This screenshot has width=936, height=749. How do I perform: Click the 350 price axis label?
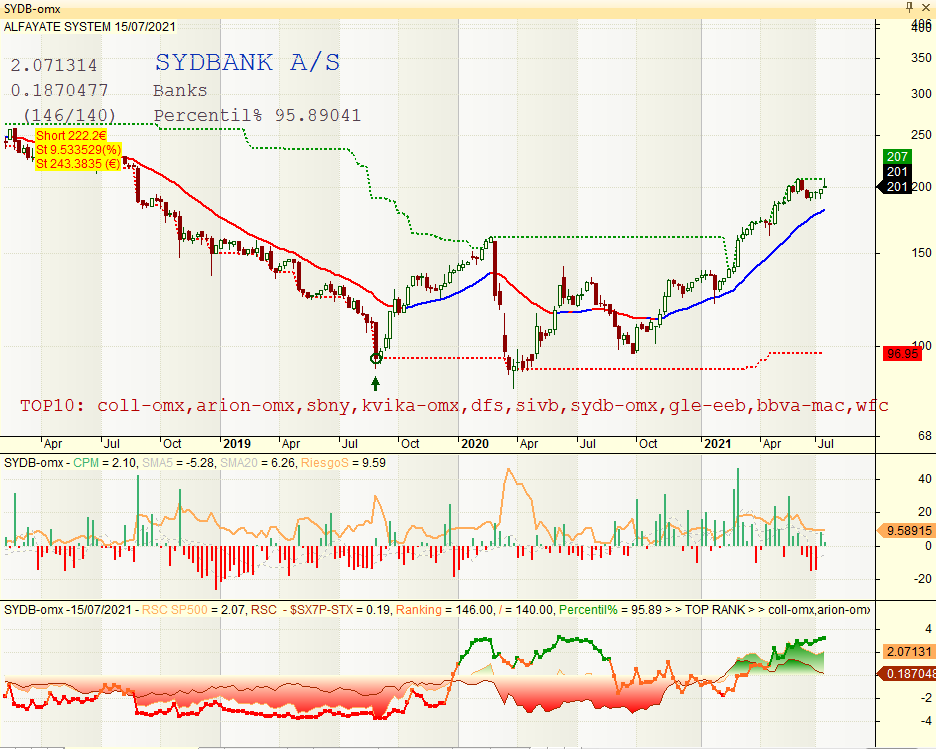pos(921,58)
